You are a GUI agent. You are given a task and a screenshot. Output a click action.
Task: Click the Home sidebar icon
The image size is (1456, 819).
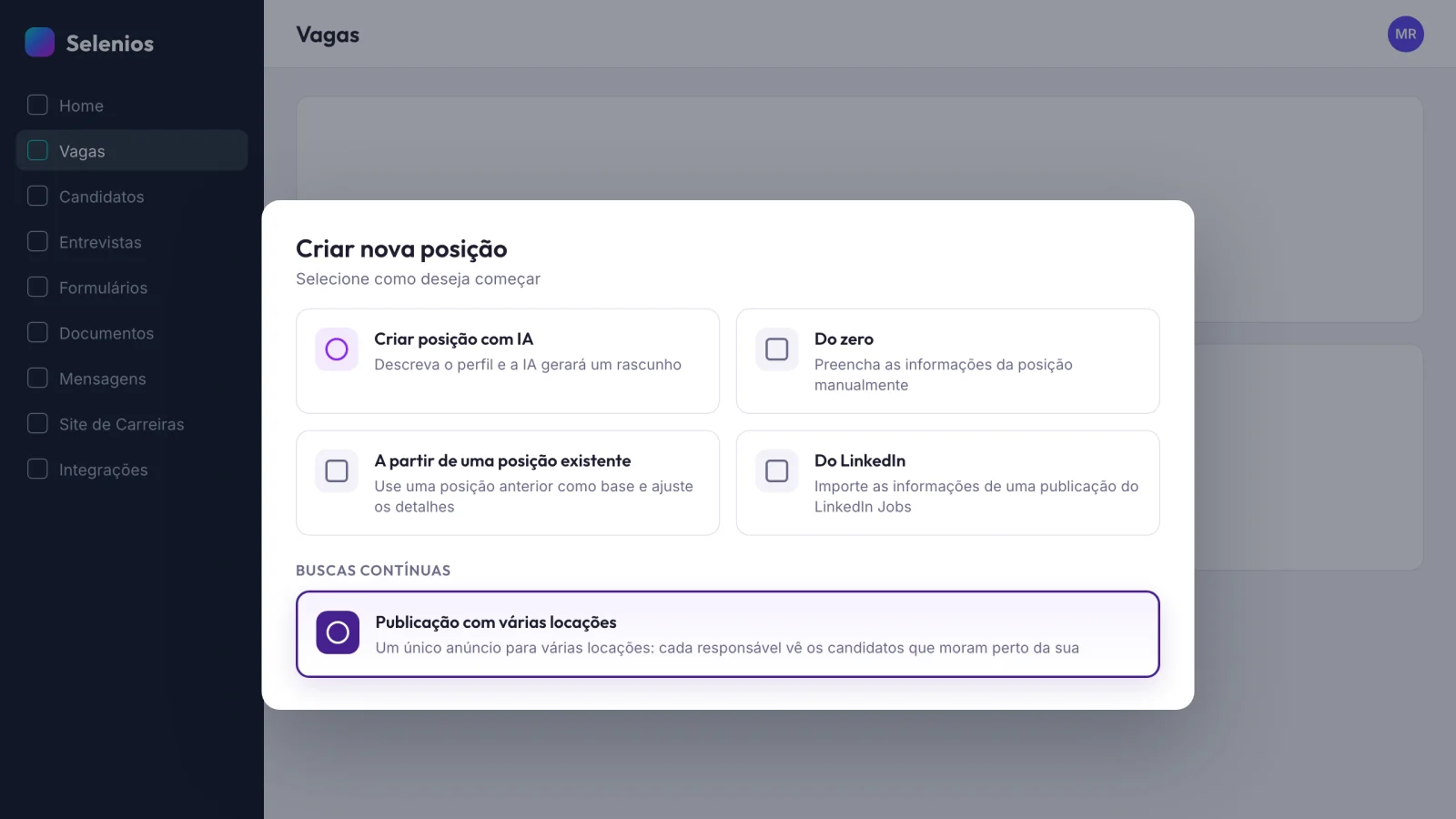37,105
